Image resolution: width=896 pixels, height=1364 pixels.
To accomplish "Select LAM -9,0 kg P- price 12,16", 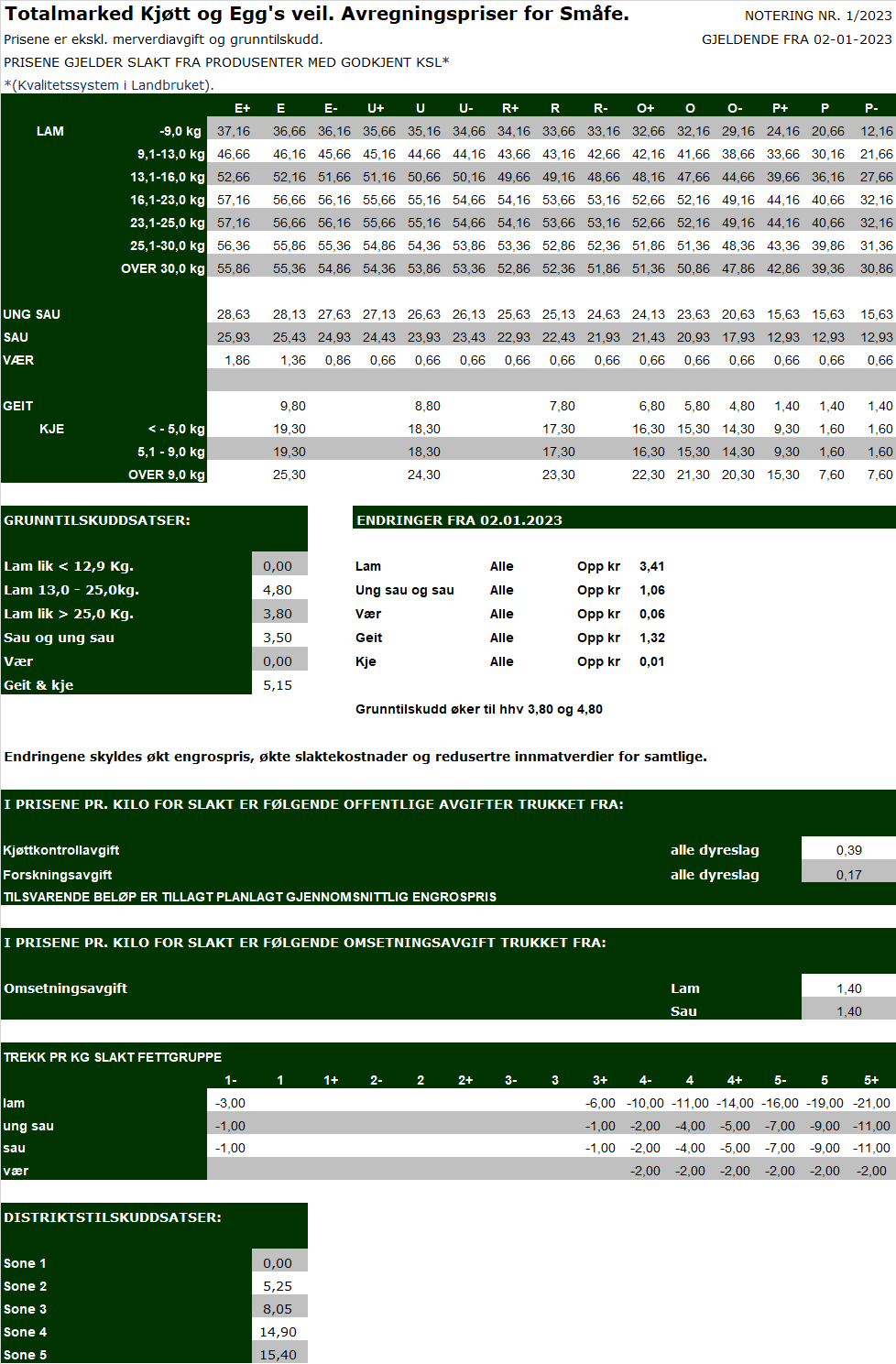I will (877, 131).
